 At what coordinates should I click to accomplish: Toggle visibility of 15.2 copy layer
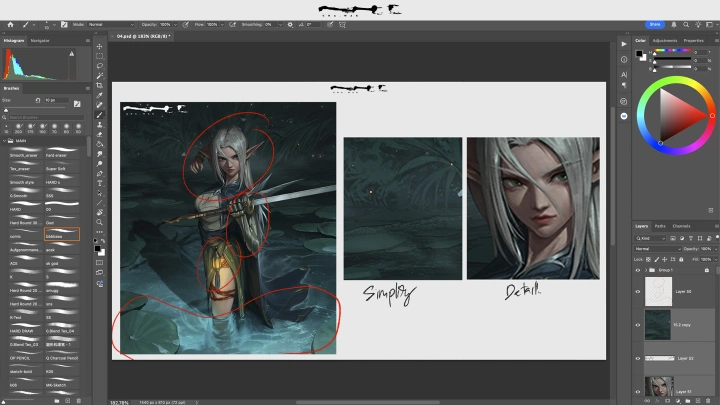[637, 325]
